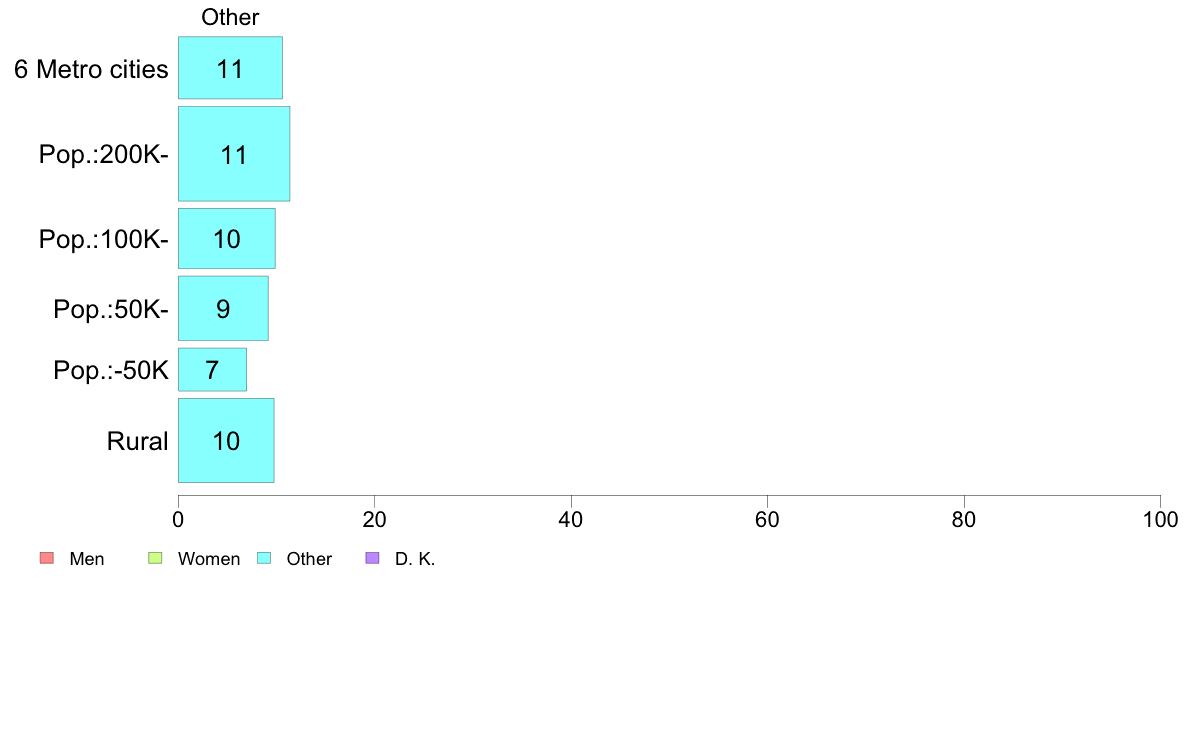
Task: Click the Rural row label
Action: point(137,441)
